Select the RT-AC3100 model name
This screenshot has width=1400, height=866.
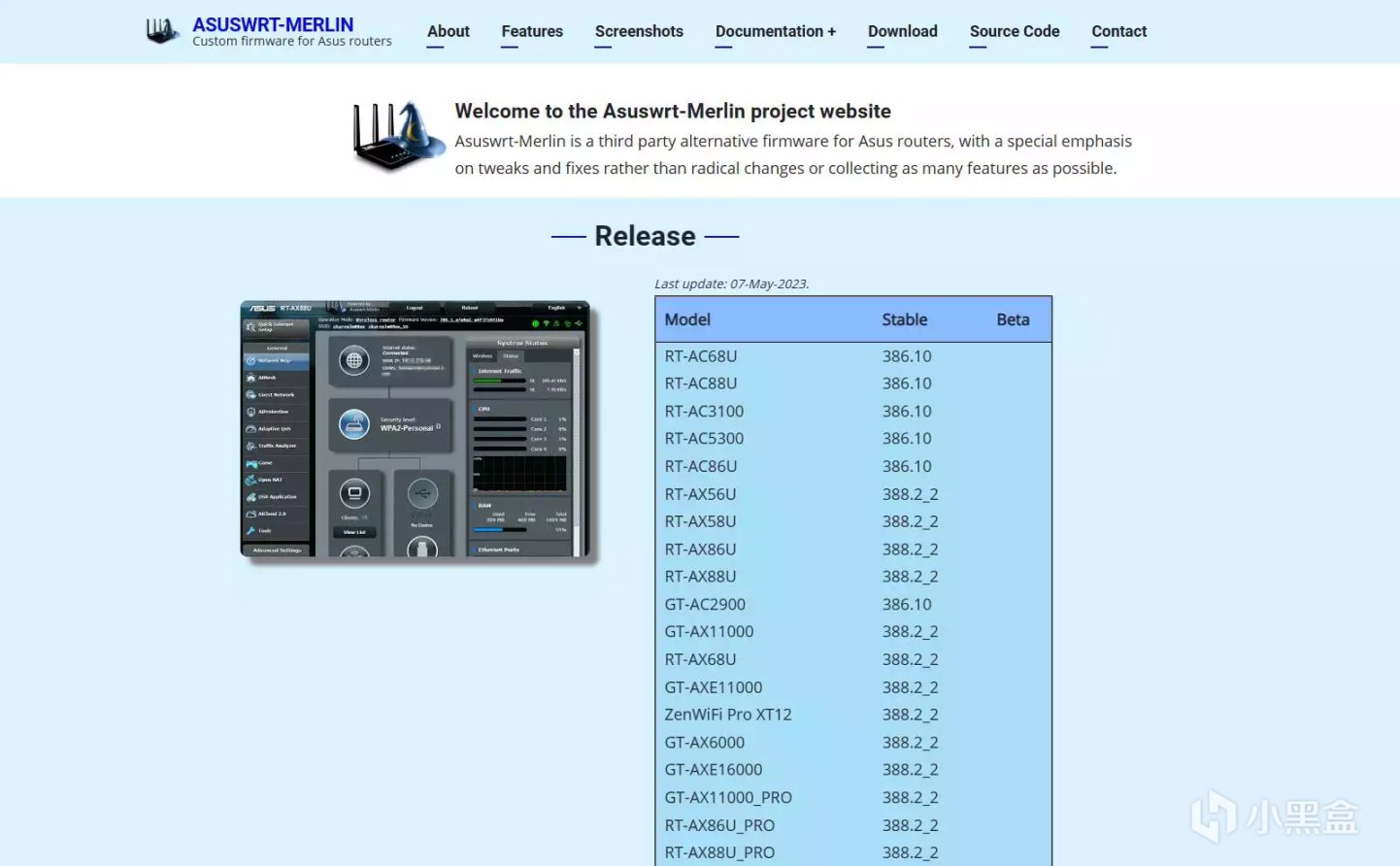(704, 412)
